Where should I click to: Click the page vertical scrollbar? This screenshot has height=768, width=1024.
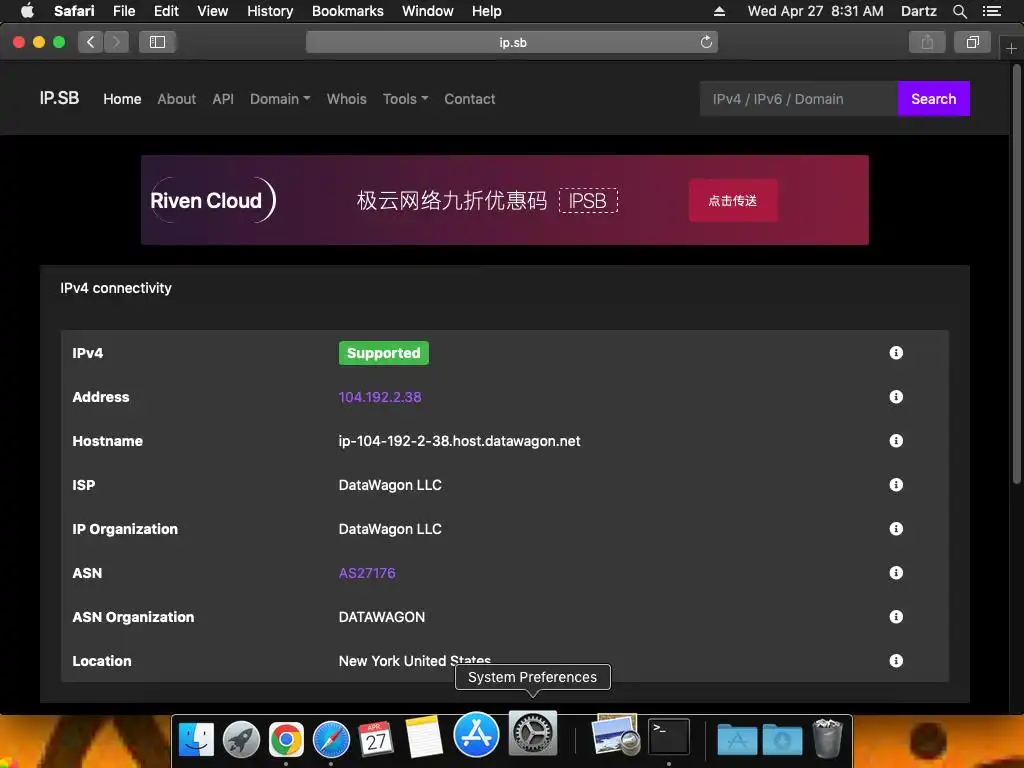(x=1016, y=274)
